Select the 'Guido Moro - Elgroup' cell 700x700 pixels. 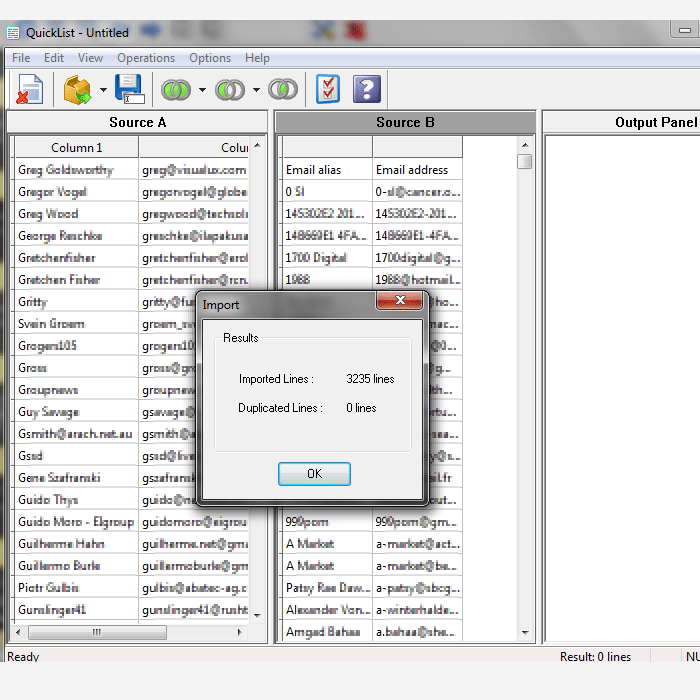pyautogui.click(x=76, y=521)
